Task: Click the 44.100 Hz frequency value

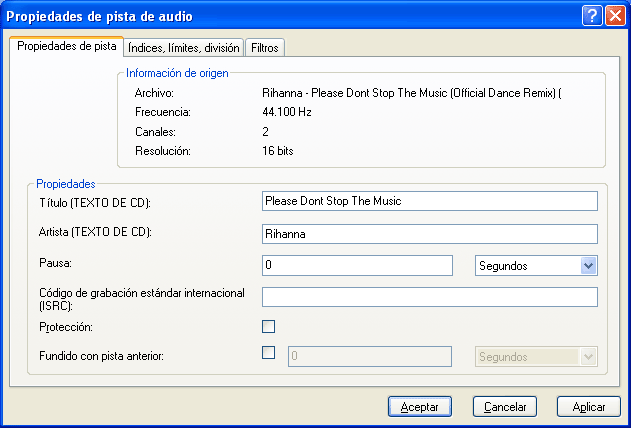Action: click(287, 112)
